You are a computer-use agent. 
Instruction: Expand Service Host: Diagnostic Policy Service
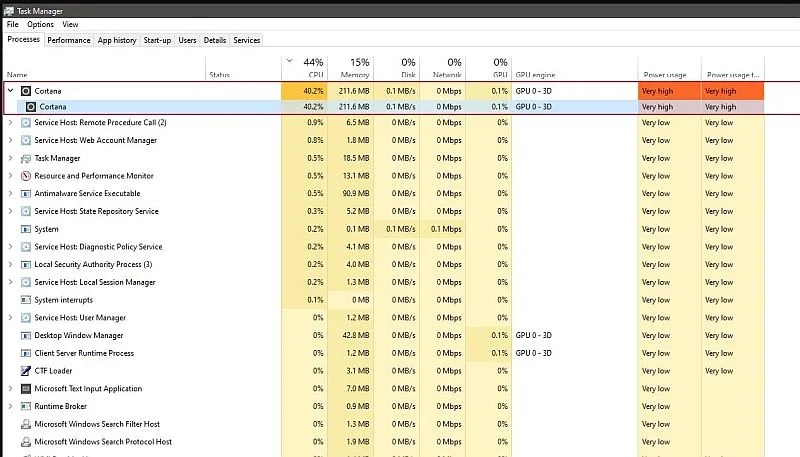pyautogui.click(x=10, y=246)
